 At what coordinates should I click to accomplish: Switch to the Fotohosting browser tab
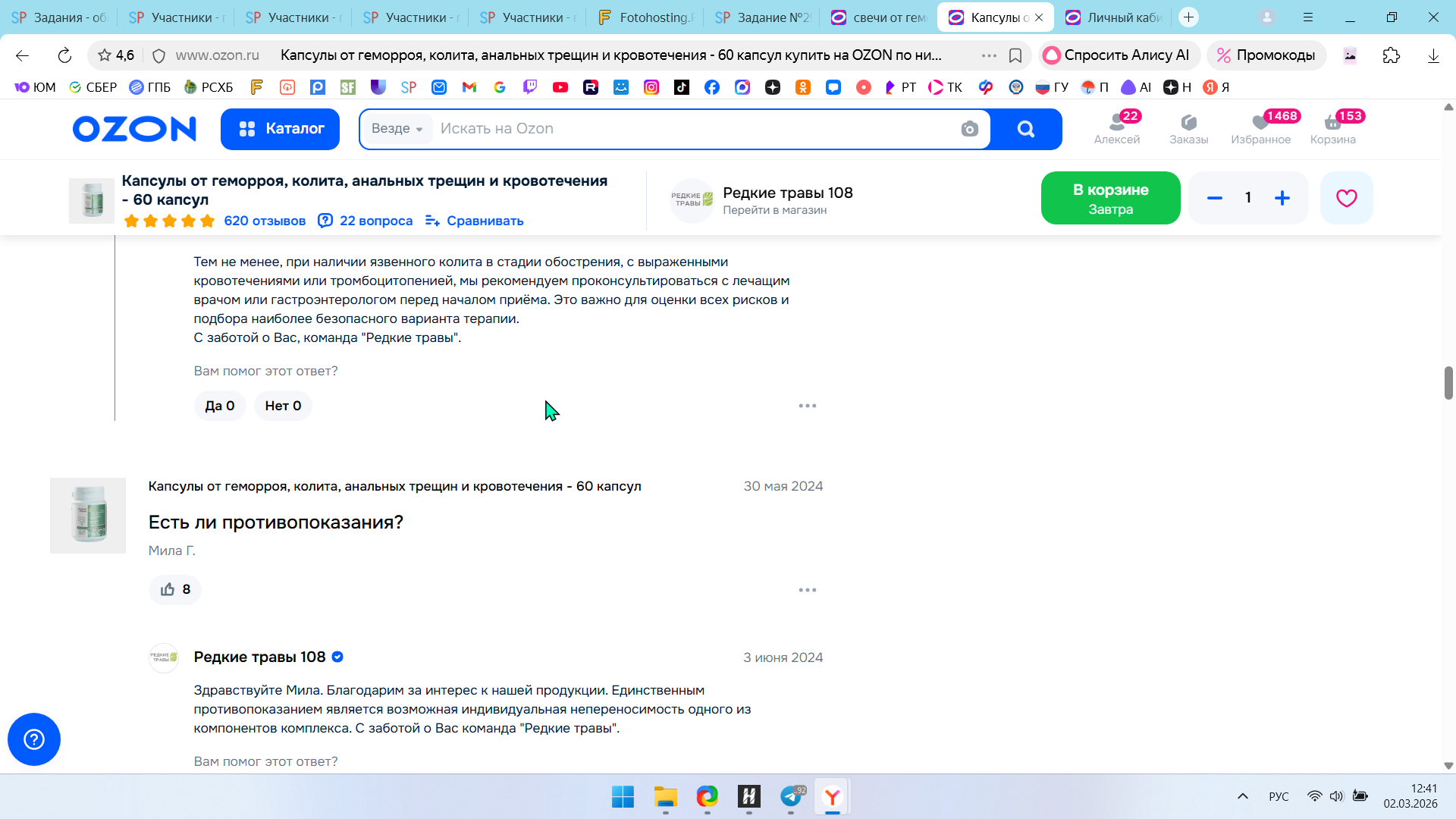tap(647, 17)
